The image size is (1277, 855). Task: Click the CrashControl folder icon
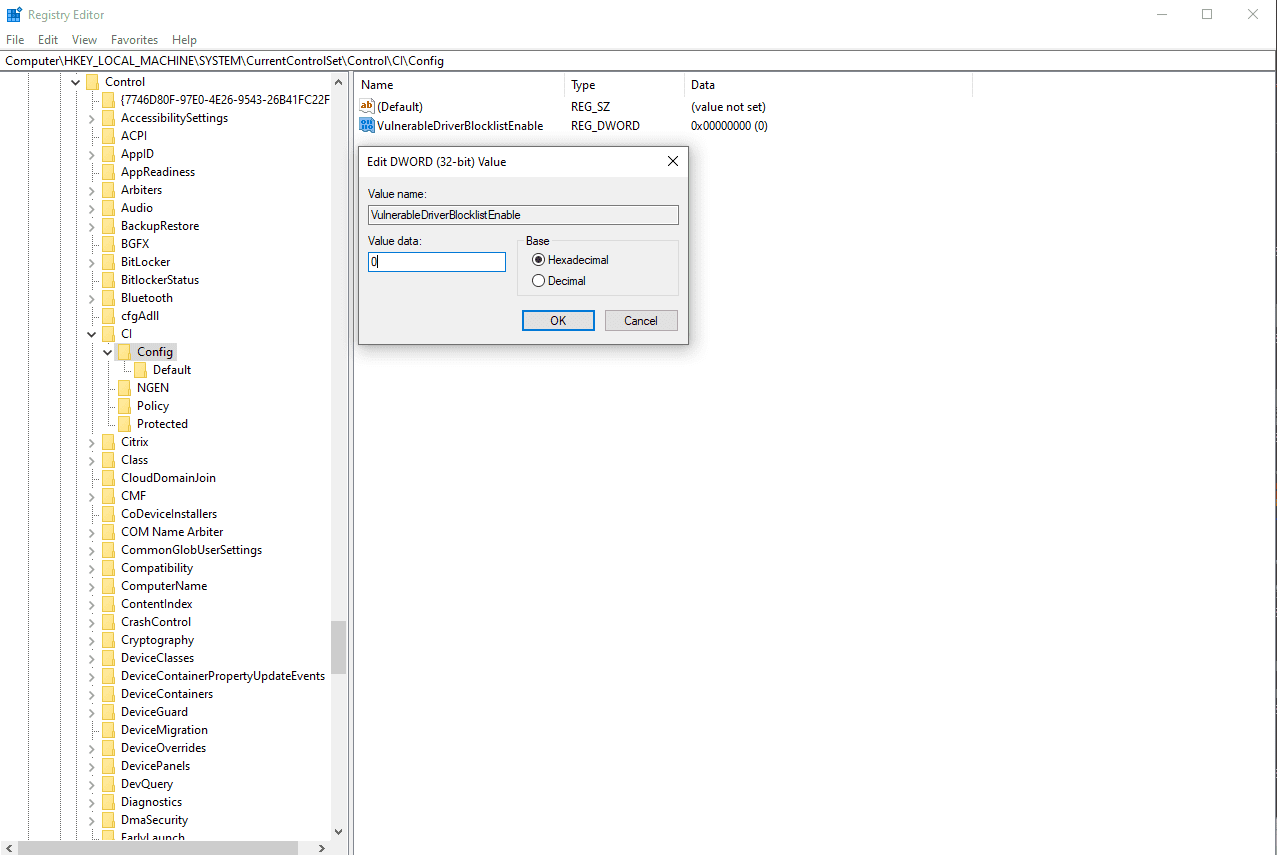(108, 622)
